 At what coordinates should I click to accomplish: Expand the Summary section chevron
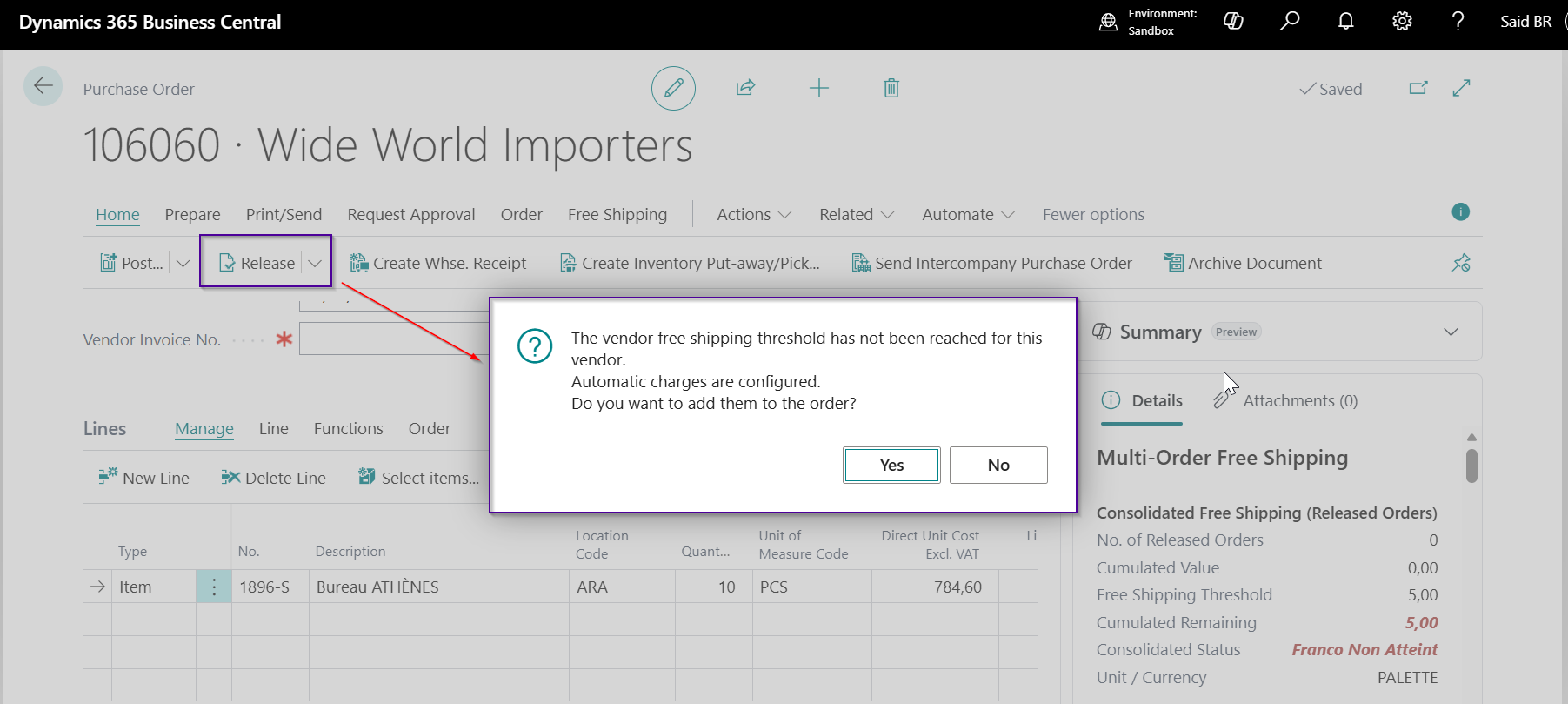tap(1451, 332)
